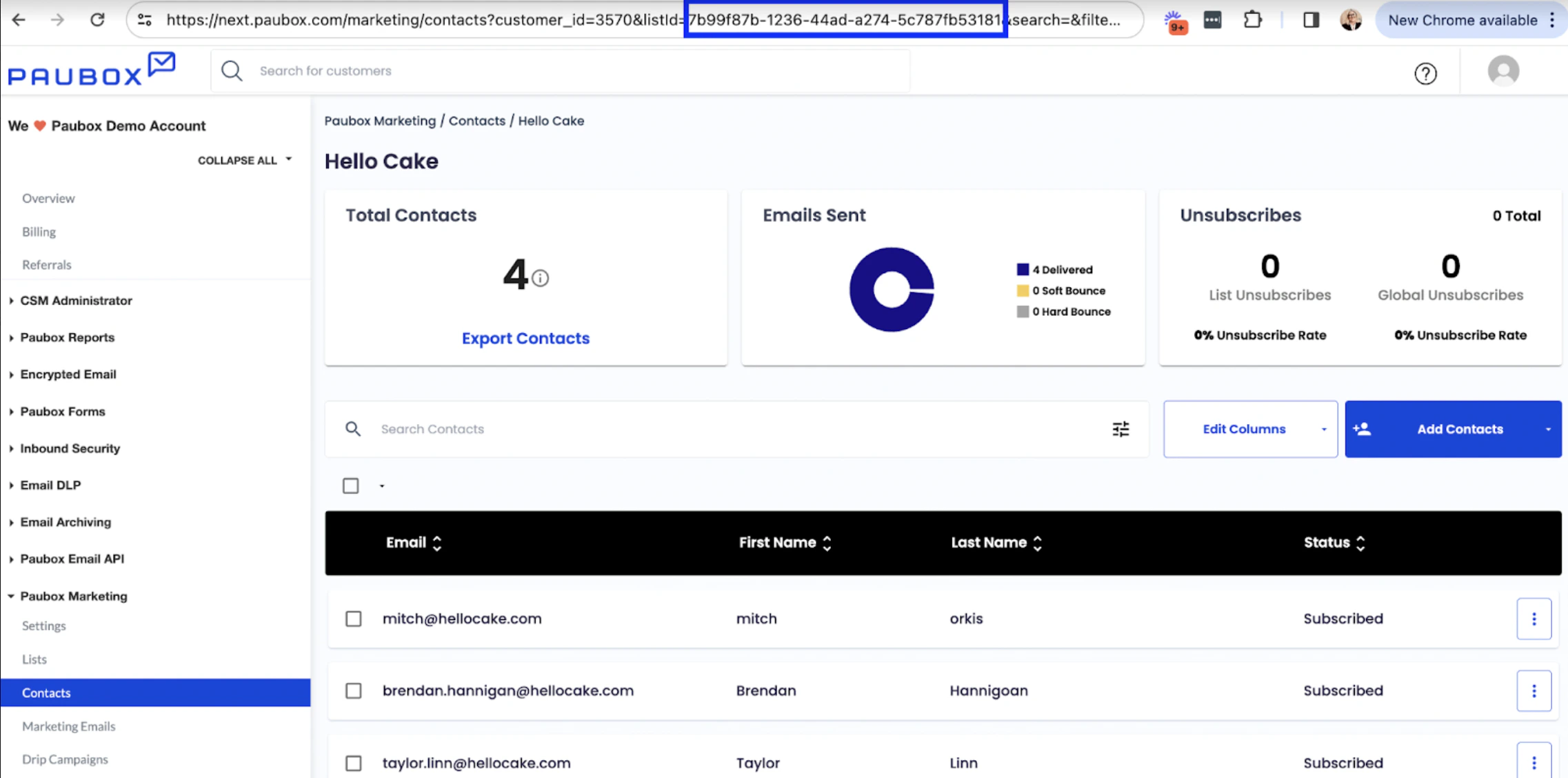The height and width of the screenshot is (778, 1568).
Task: Click Export Contacts link
Action: [x=525, y=339]
